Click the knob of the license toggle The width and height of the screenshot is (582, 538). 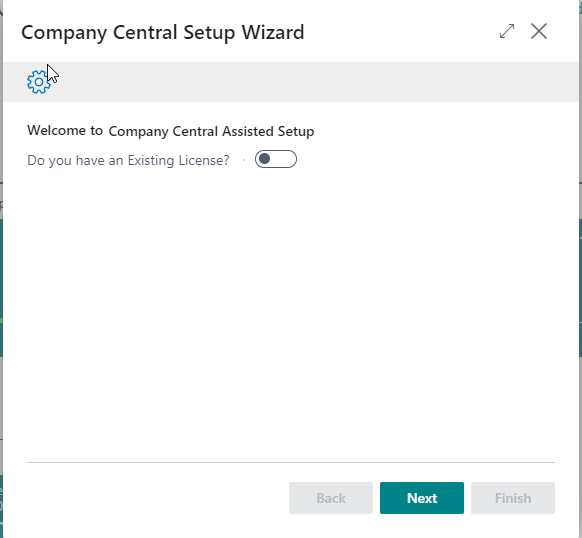point(265,159)
